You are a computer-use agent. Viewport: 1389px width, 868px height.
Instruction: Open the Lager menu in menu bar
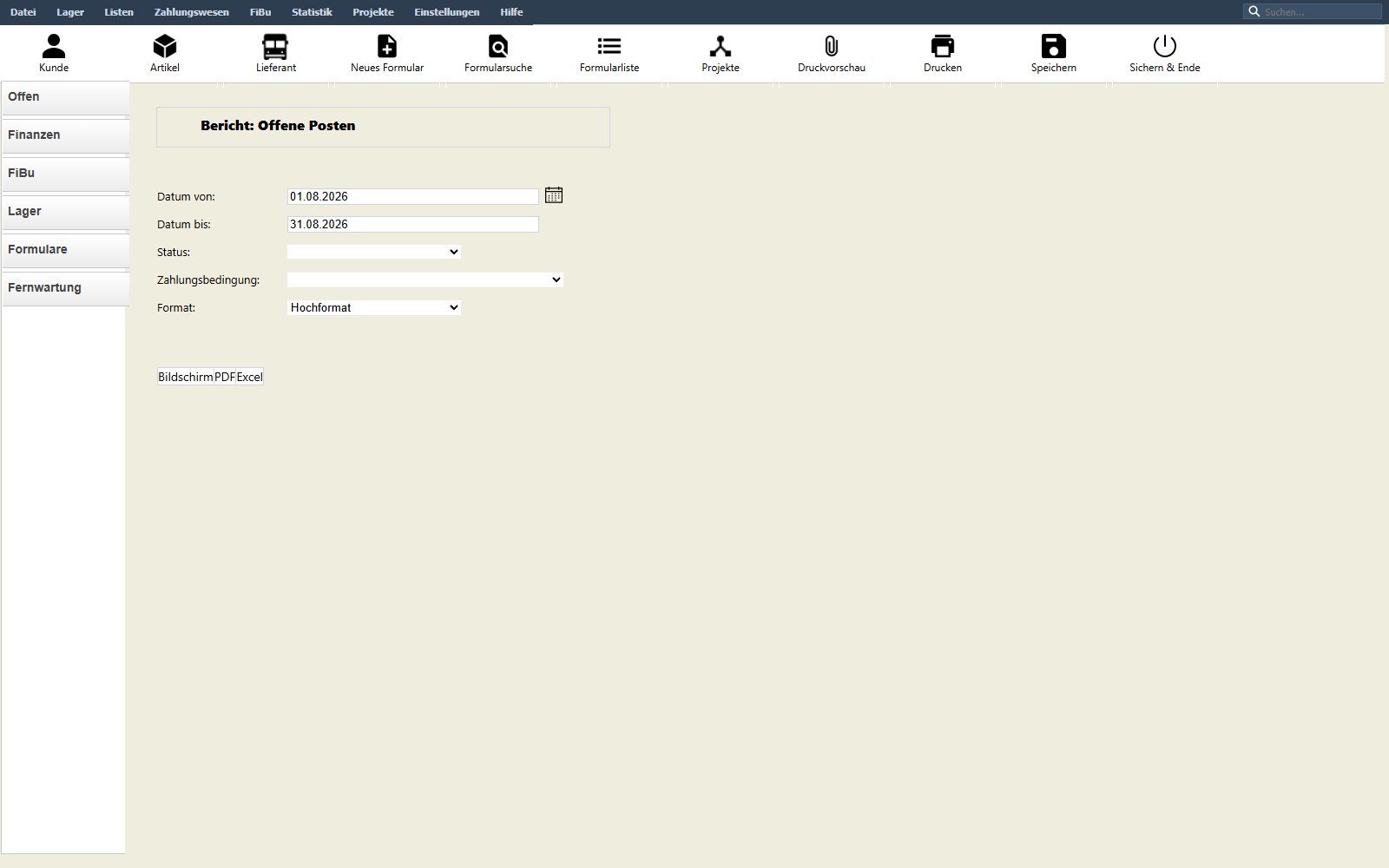click(x=70, y=12)
